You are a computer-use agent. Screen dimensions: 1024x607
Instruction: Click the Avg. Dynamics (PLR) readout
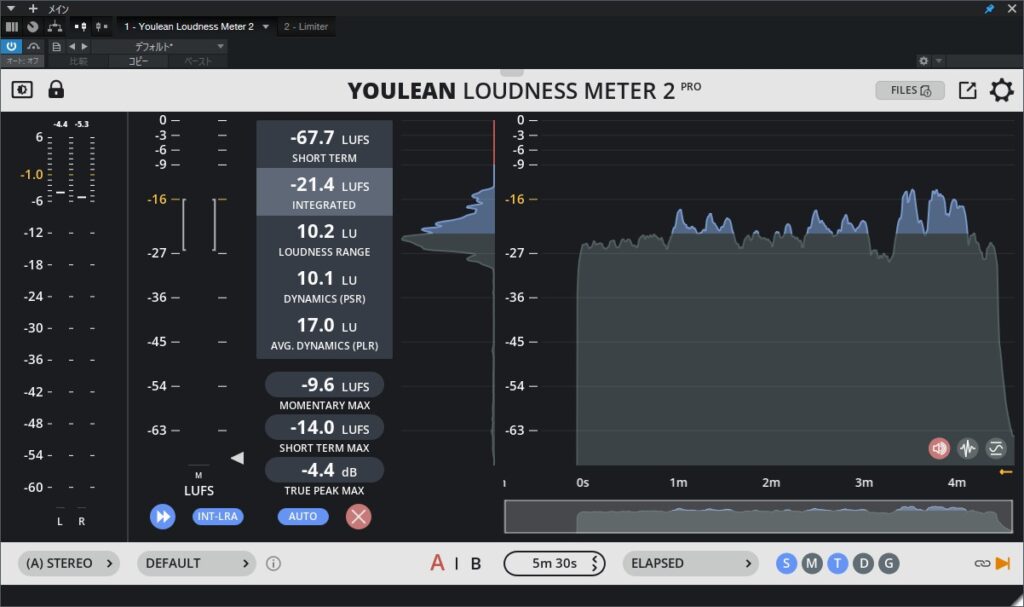pos(325,333)
